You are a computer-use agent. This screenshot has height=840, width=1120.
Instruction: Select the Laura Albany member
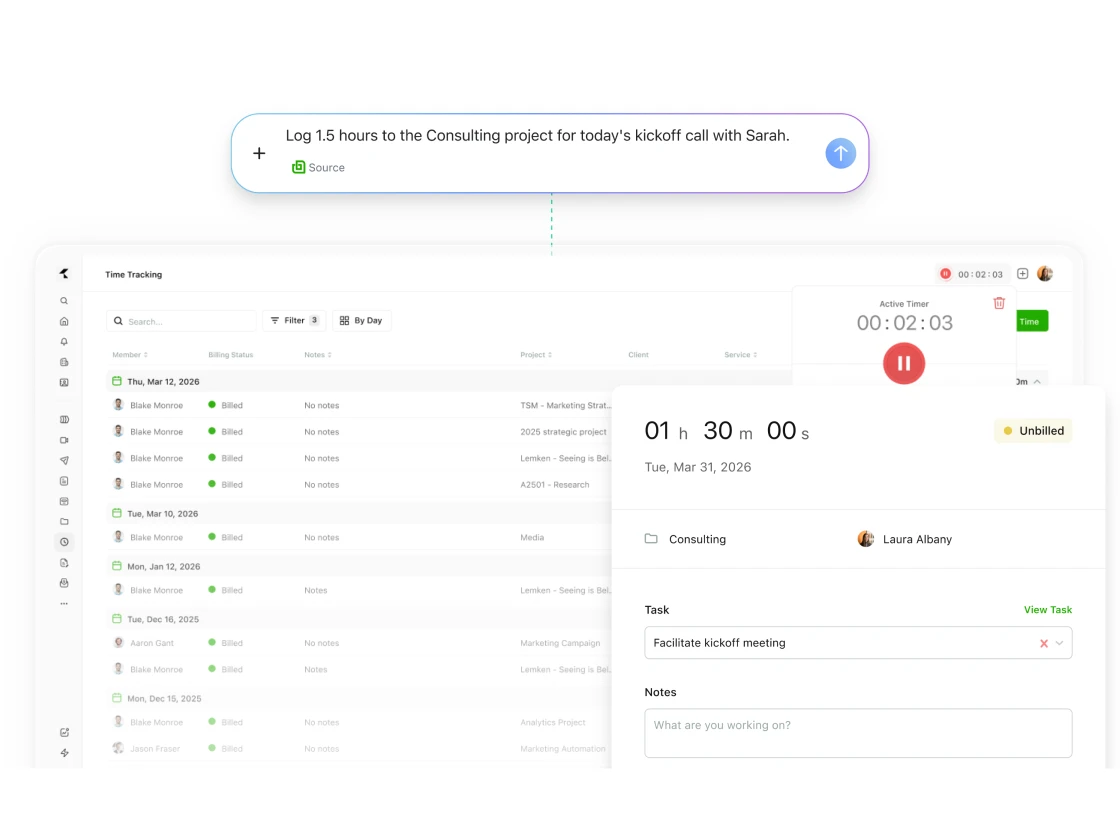[917, 539]
